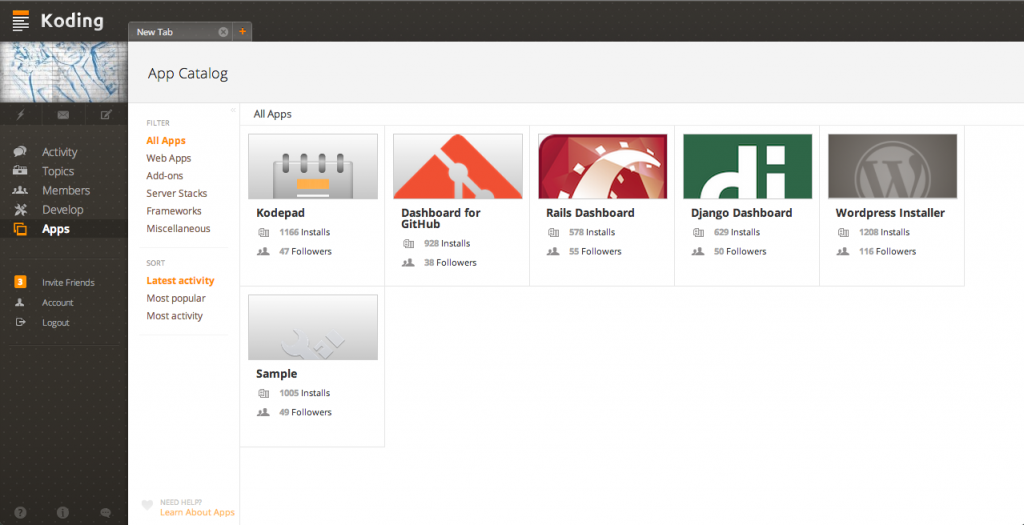Click Django Dashboard title
1024x525 pixels.
tap(742, 213)
